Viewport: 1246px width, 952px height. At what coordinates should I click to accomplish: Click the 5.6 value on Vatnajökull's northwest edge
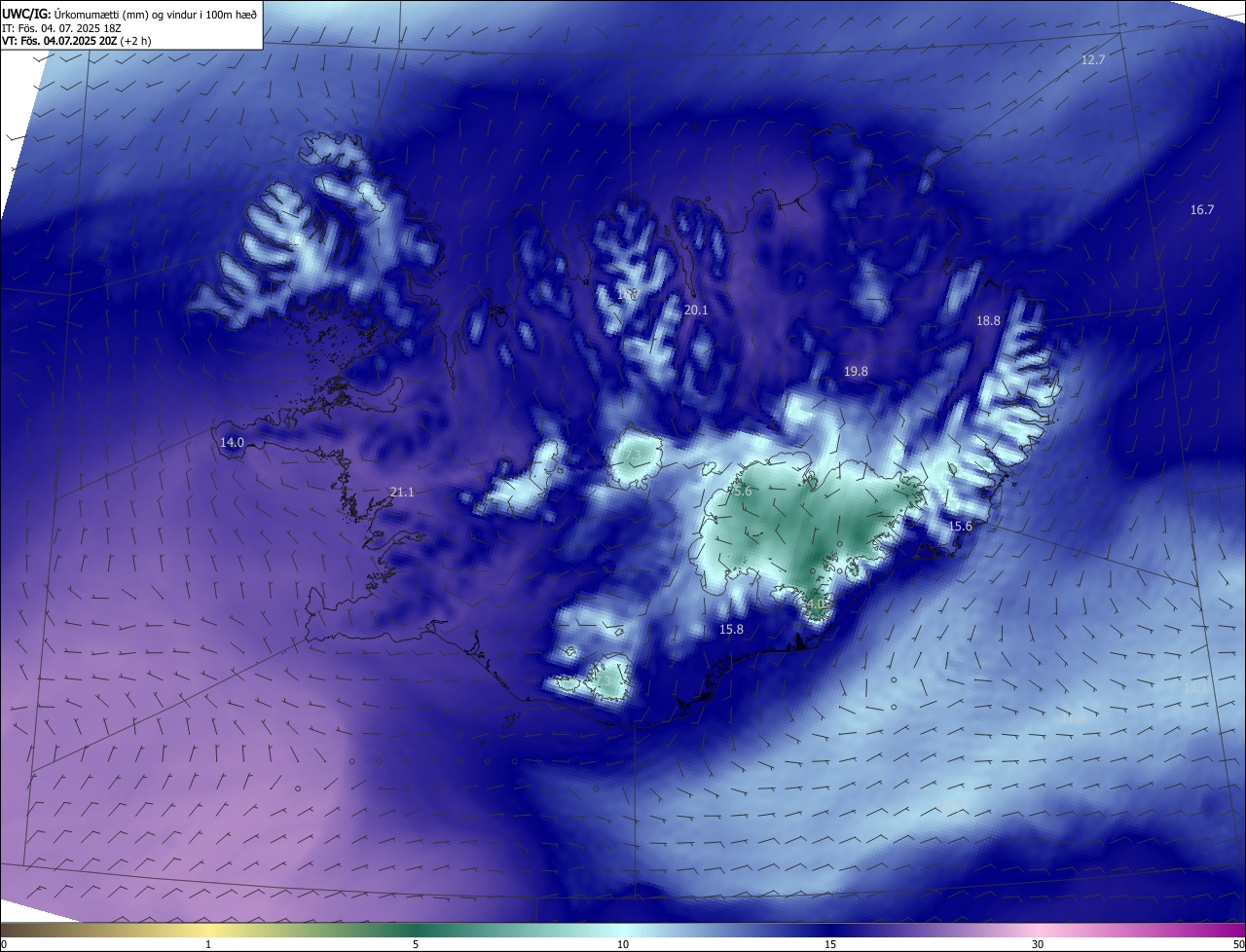tap(743, 492)
